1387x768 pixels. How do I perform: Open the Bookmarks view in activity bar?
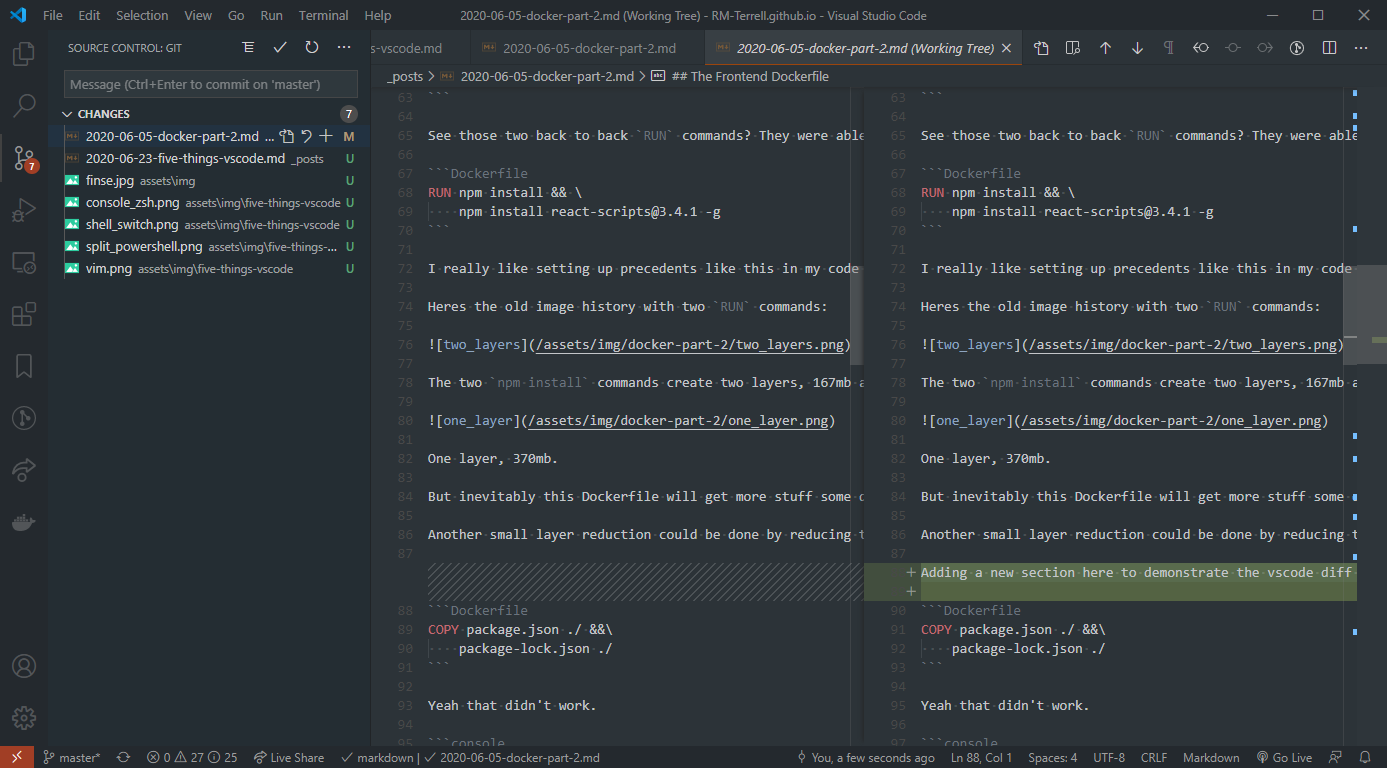point(24,366)
